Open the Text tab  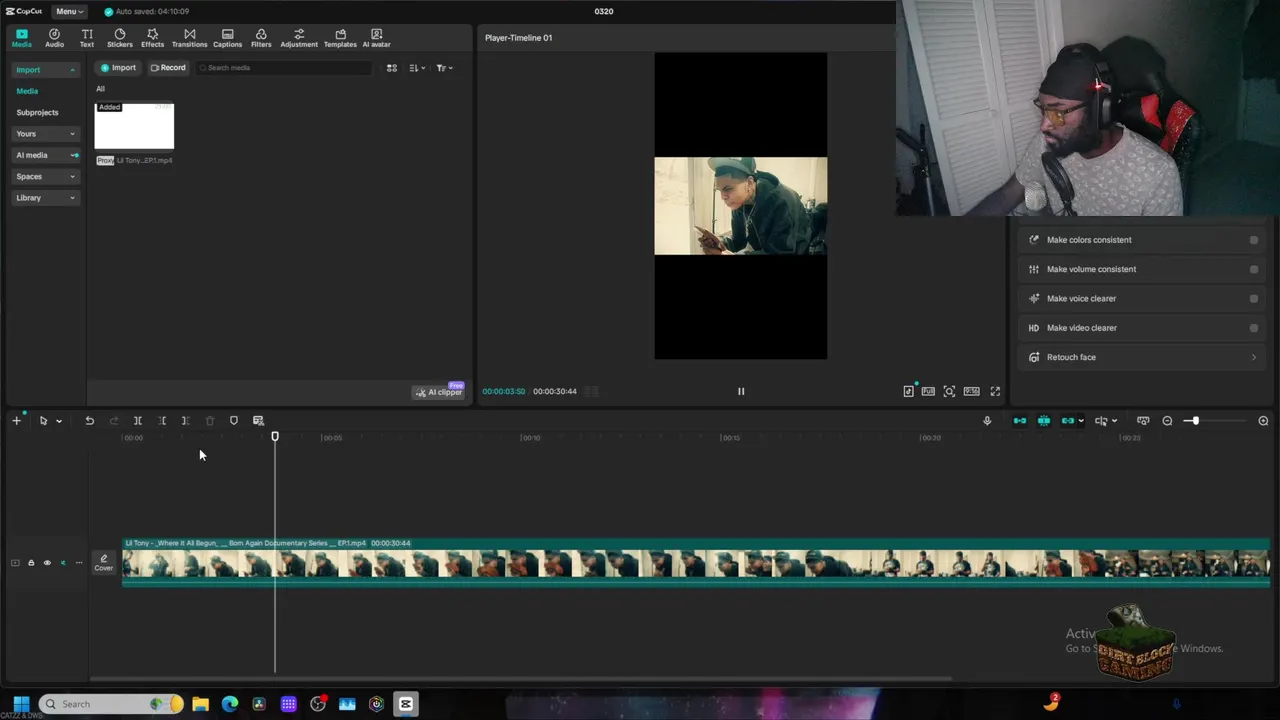[x=87, y=38]
